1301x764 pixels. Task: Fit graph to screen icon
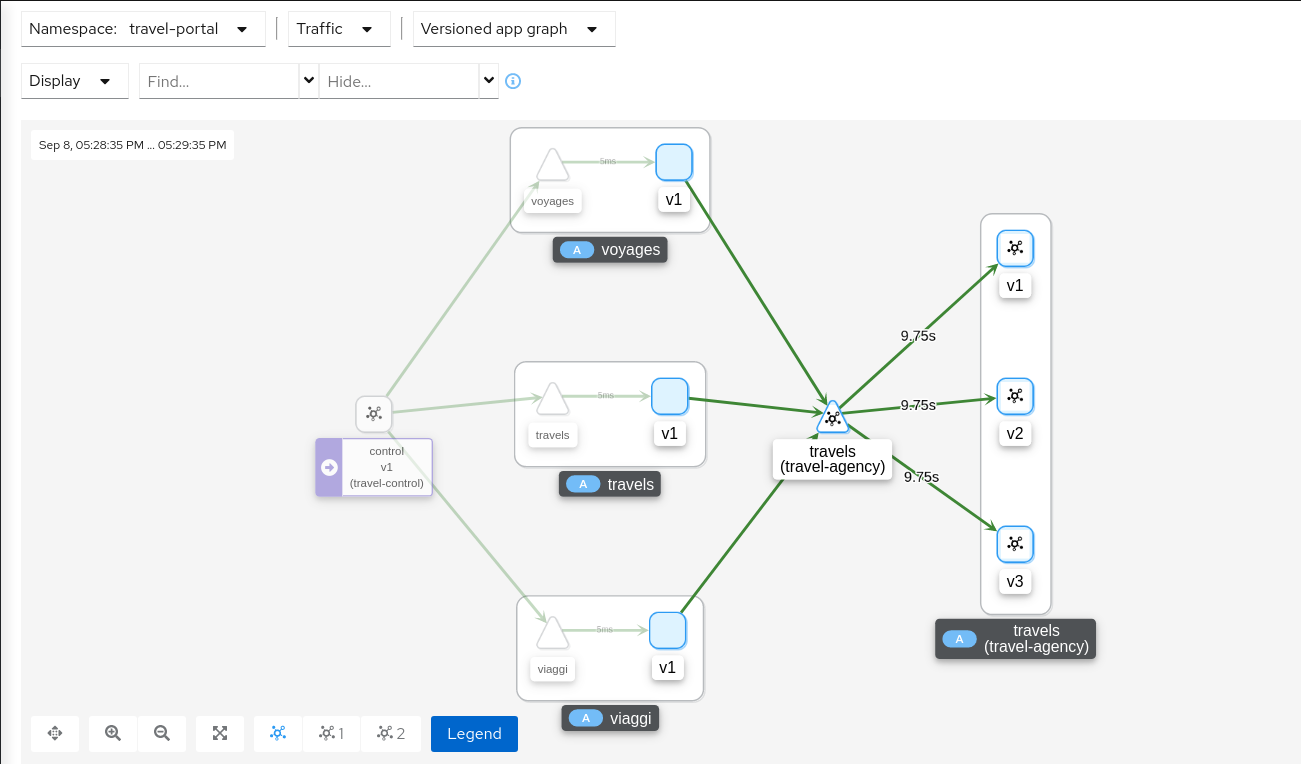(x=220, y=733)
